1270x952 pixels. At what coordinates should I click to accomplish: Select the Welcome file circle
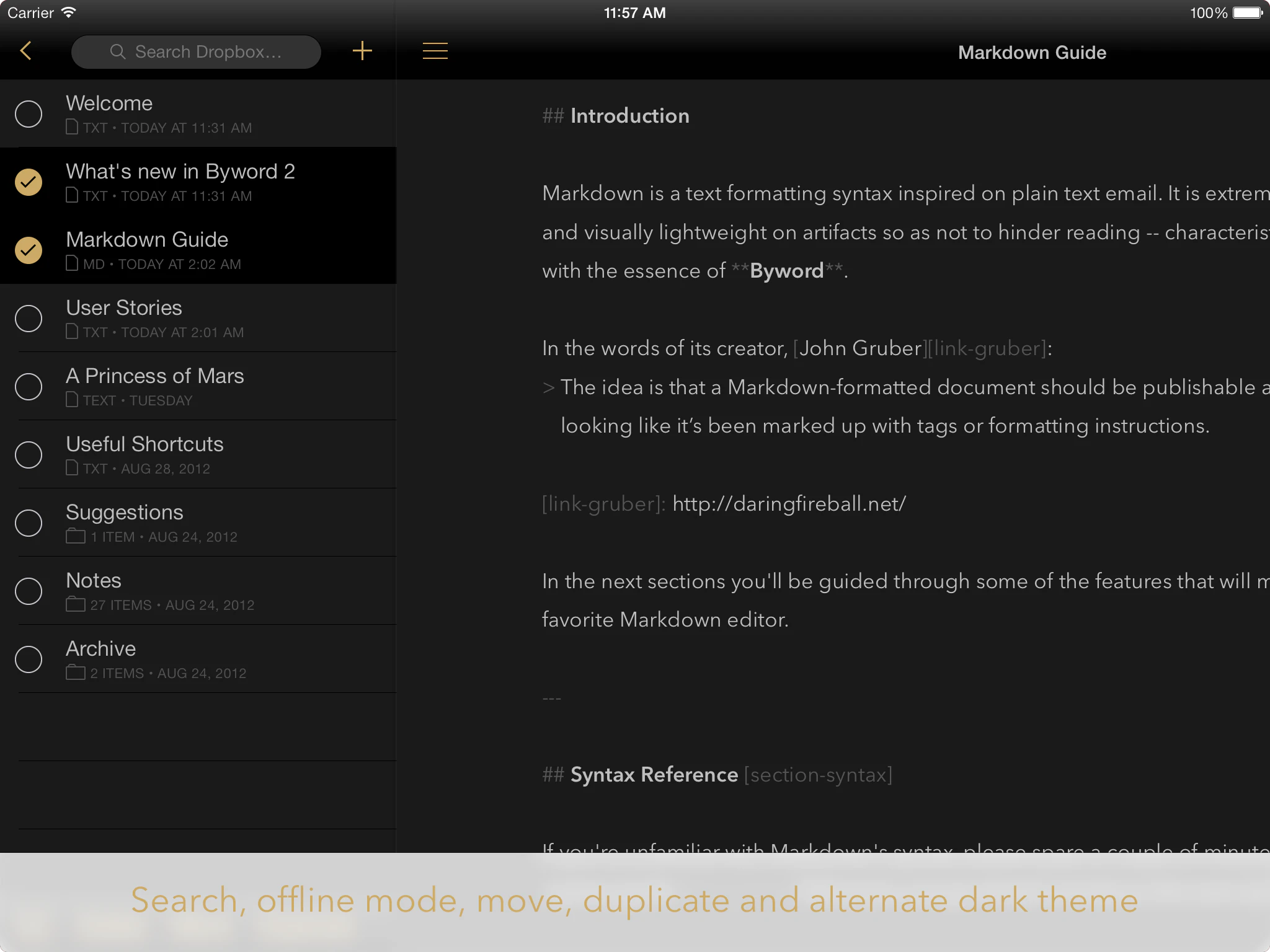pos(29,114)
